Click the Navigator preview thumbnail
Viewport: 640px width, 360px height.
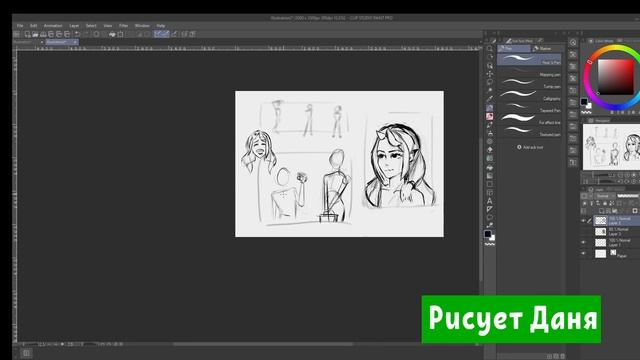pyautogui.click(x=611, y=147)
